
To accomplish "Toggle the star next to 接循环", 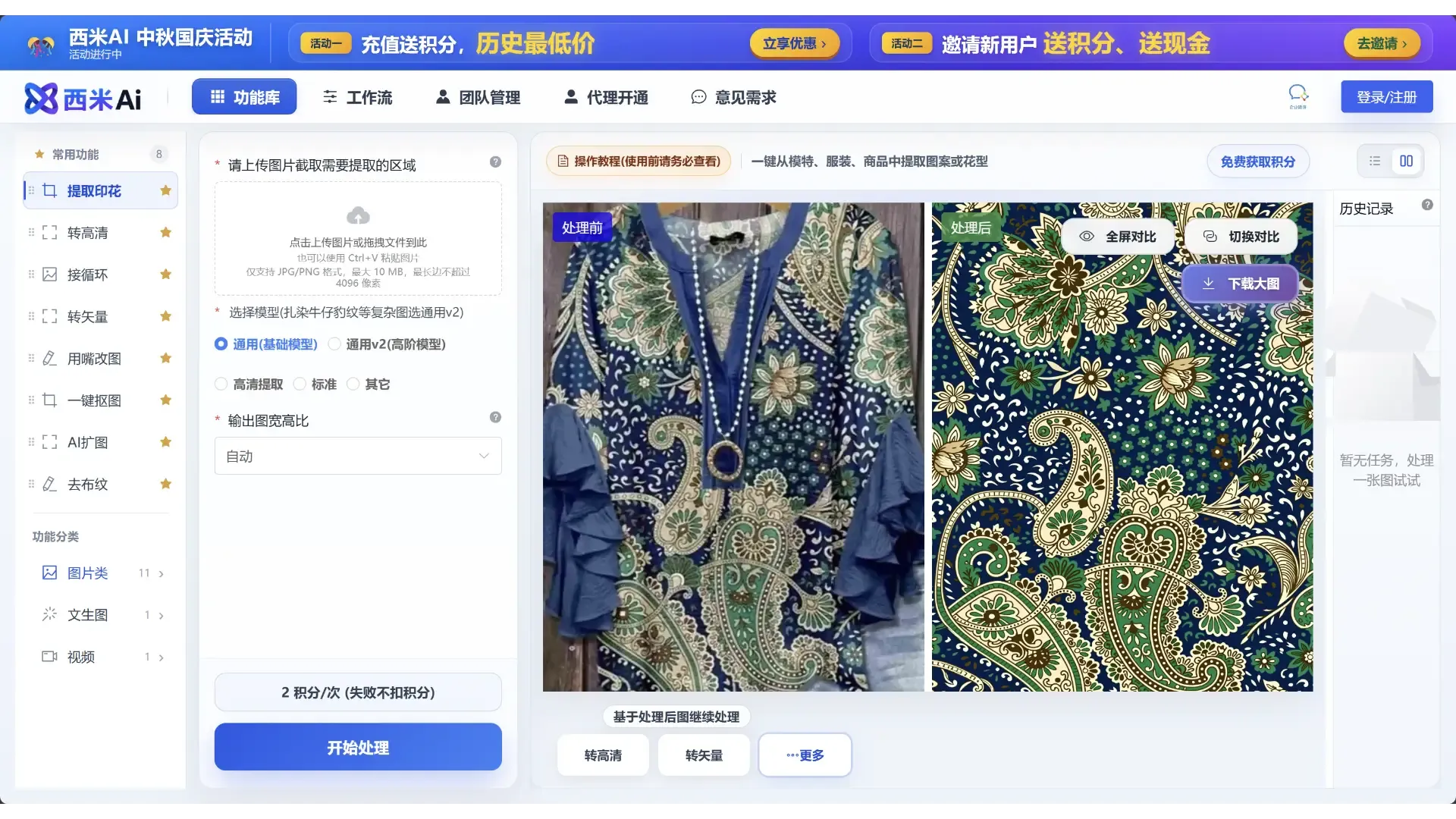I will coord(165,274).
